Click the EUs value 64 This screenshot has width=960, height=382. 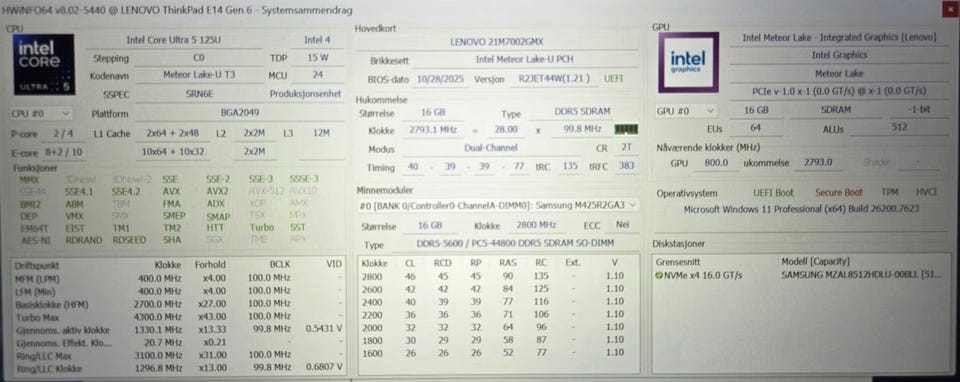[x=755, y=128]
